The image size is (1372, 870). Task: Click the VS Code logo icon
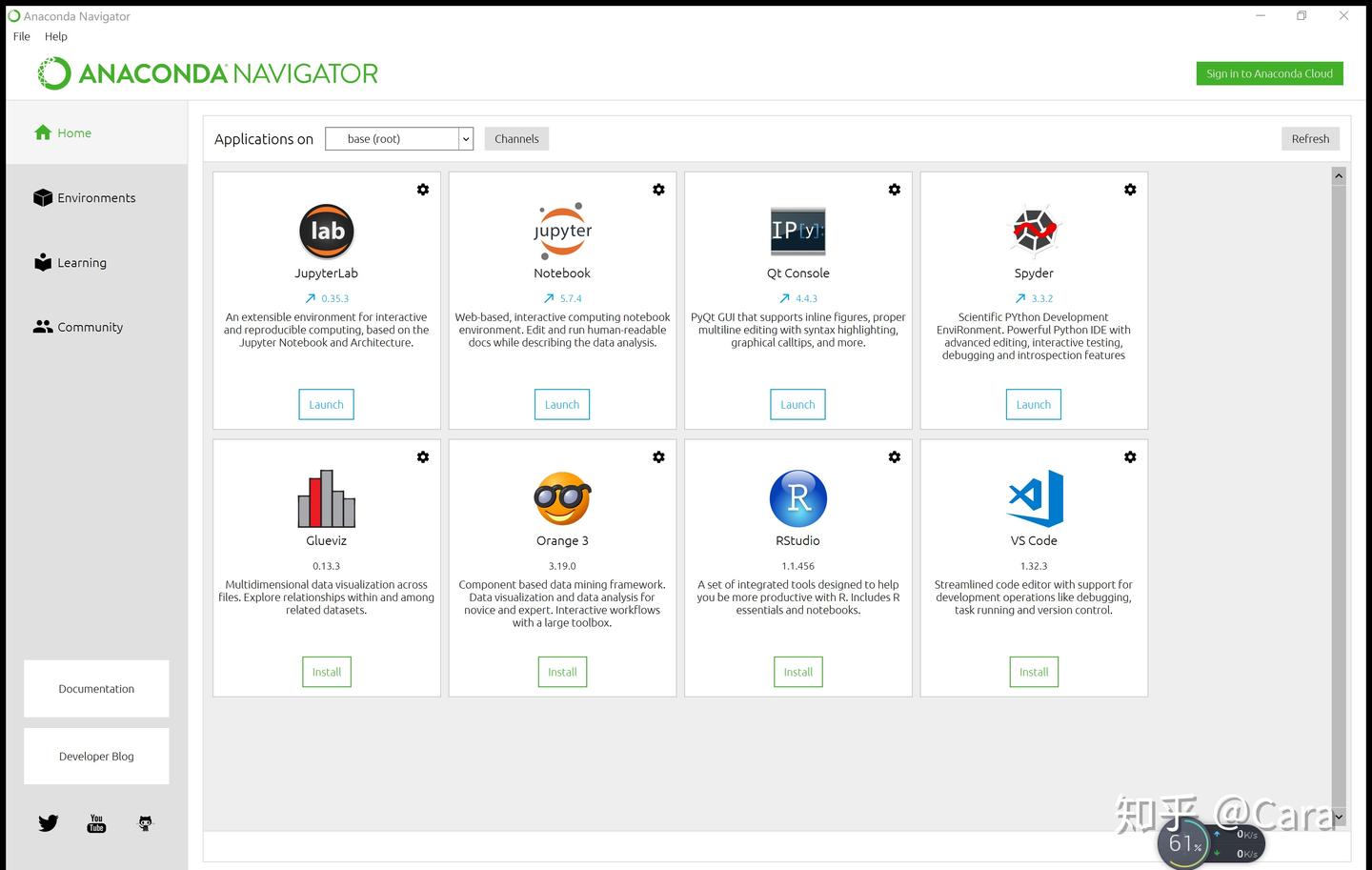[1035, 498]
